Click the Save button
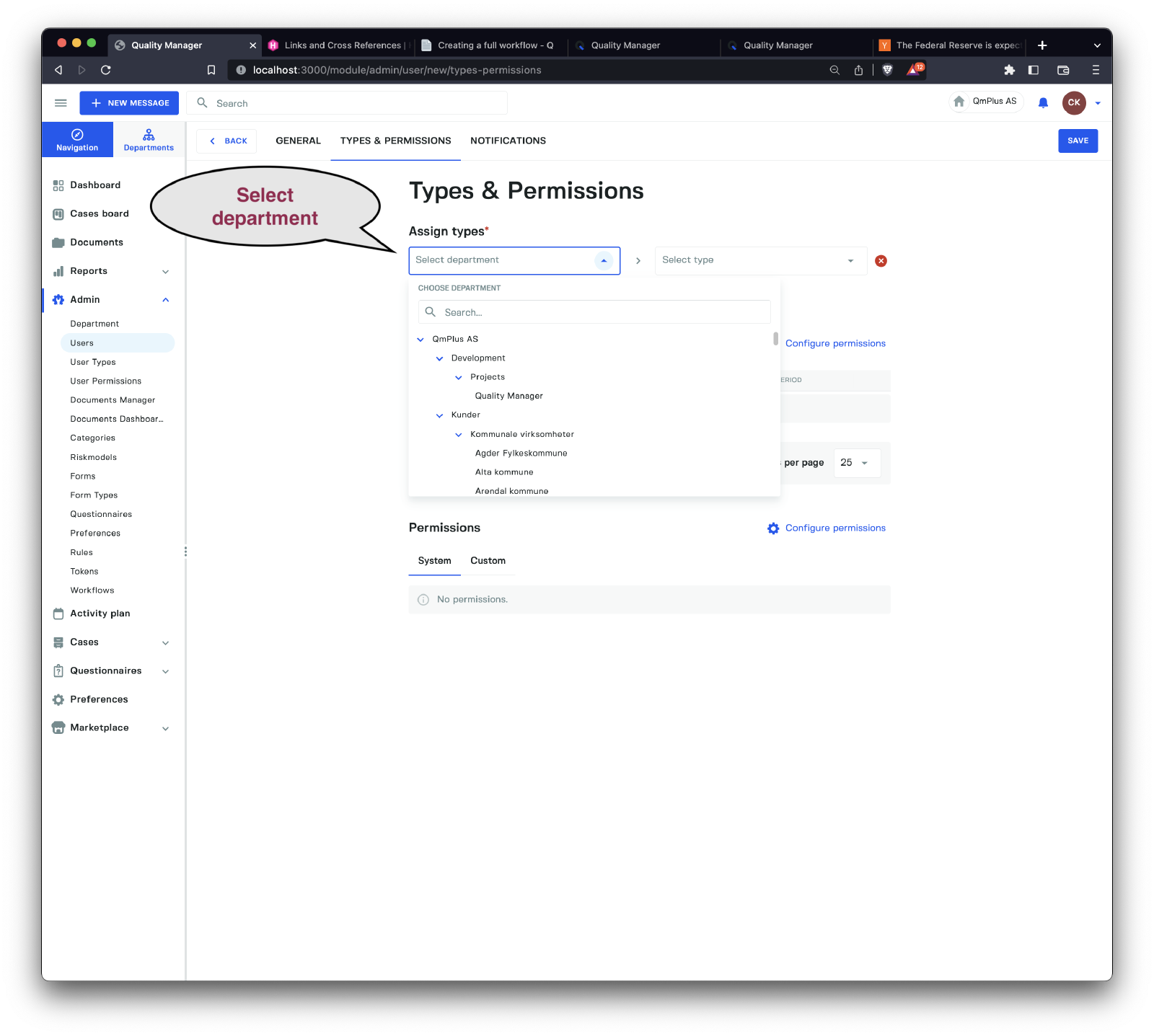This screenshot has height=1036, width=1154. [x=1078, y=141]
